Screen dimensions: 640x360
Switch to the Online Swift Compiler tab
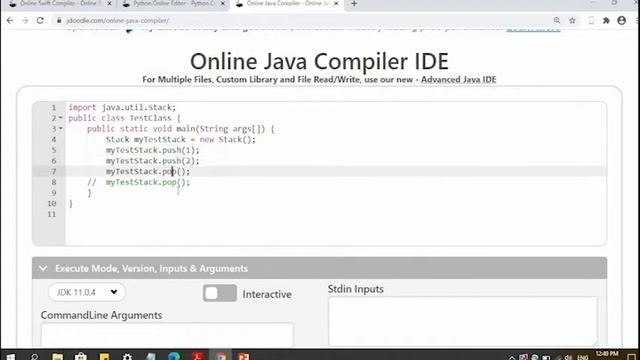(x=59, y=4)
